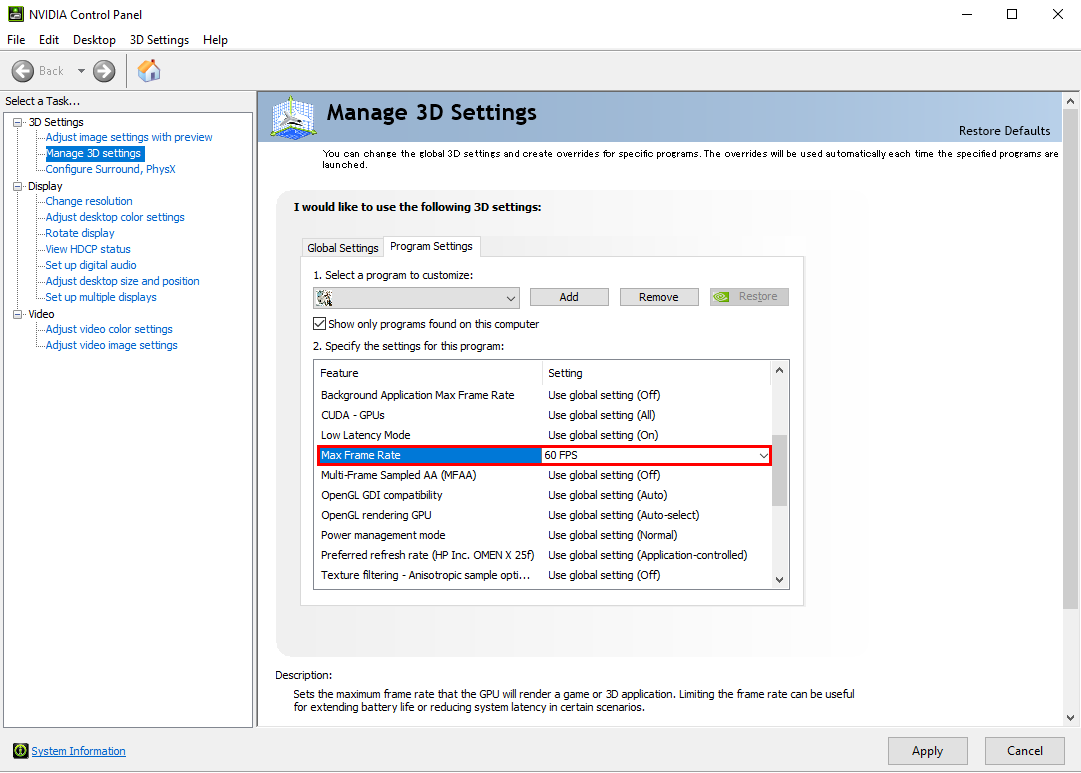Screen dimensions: 1081x773
Task: Open the 3D Settings menu
Action: (x=159, y=40)
